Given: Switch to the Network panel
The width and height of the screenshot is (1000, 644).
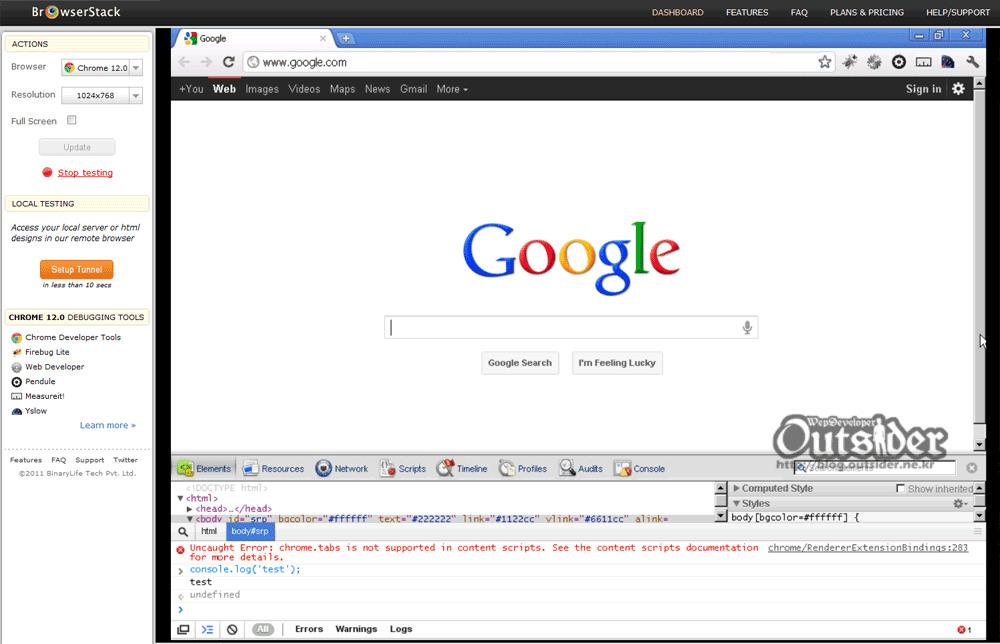Looking at the screenshot, I should (x=342, y=469).
